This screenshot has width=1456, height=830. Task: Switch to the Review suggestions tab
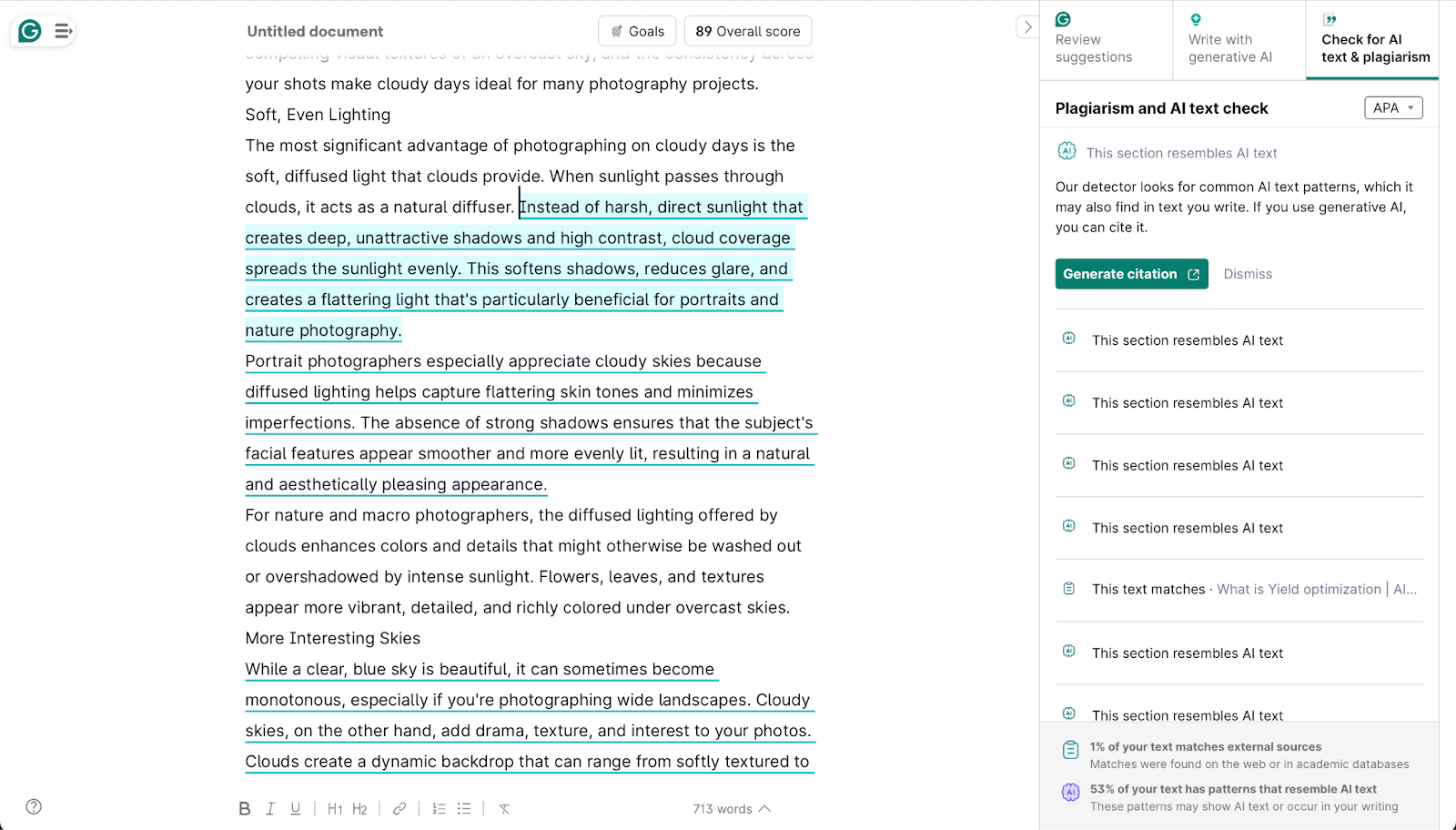1107,39
